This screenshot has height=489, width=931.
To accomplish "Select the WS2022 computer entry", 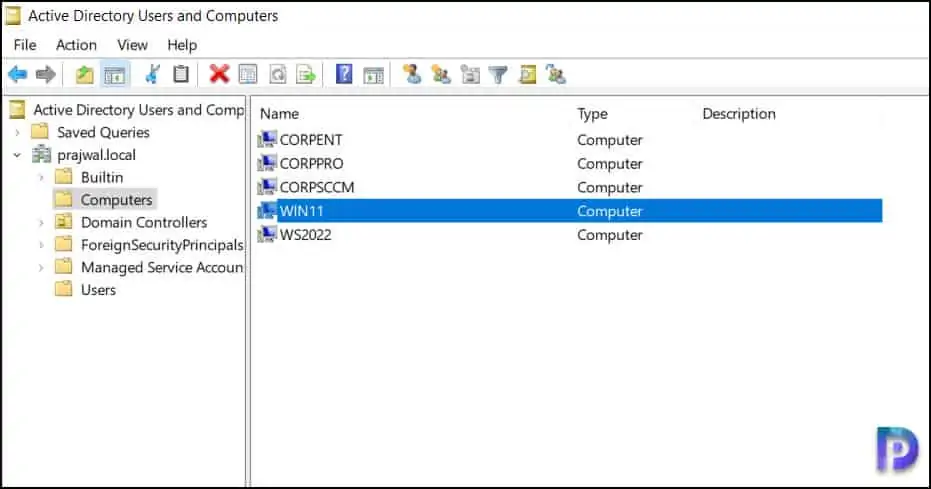I will click(306, 235).
